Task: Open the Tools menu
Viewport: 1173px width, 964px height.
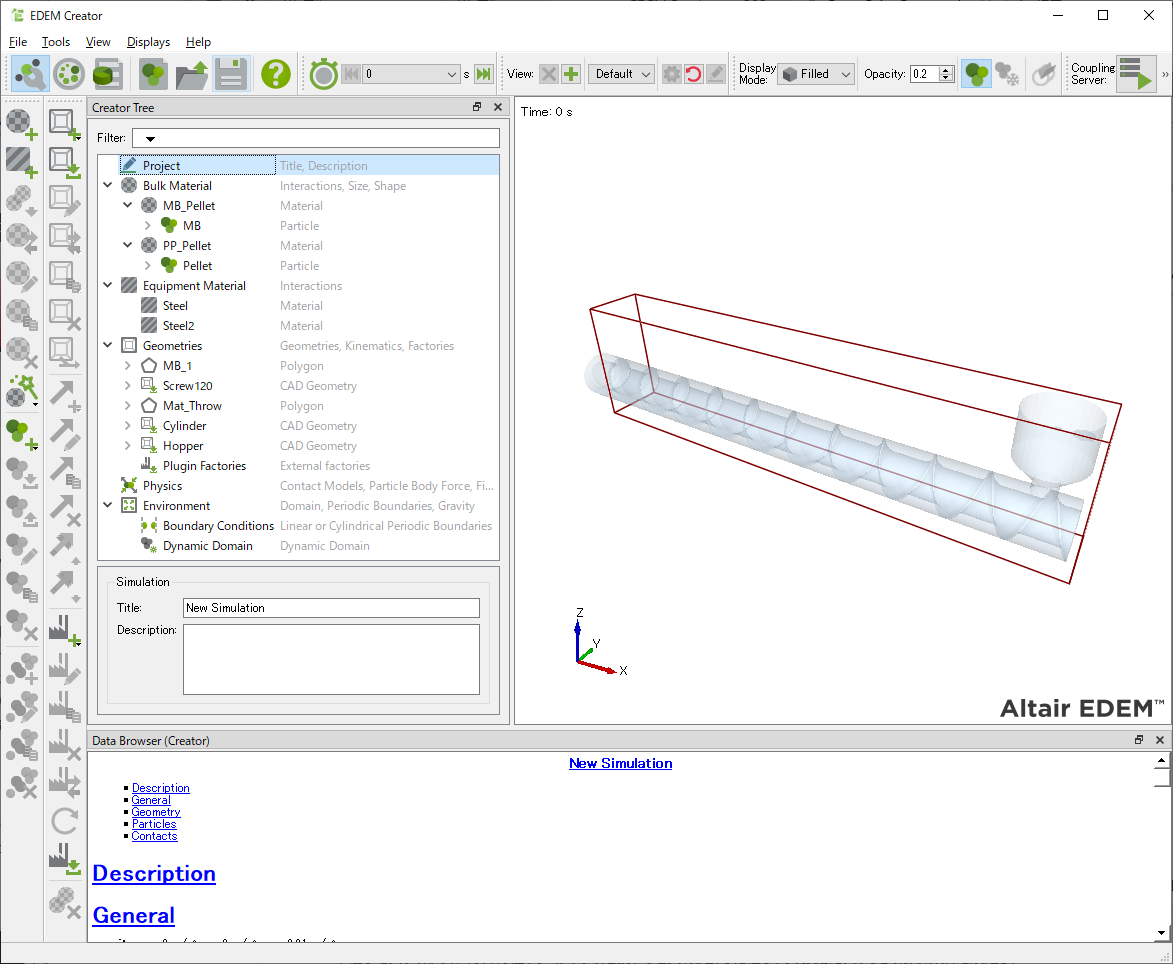Action: (x=56, y=42)
